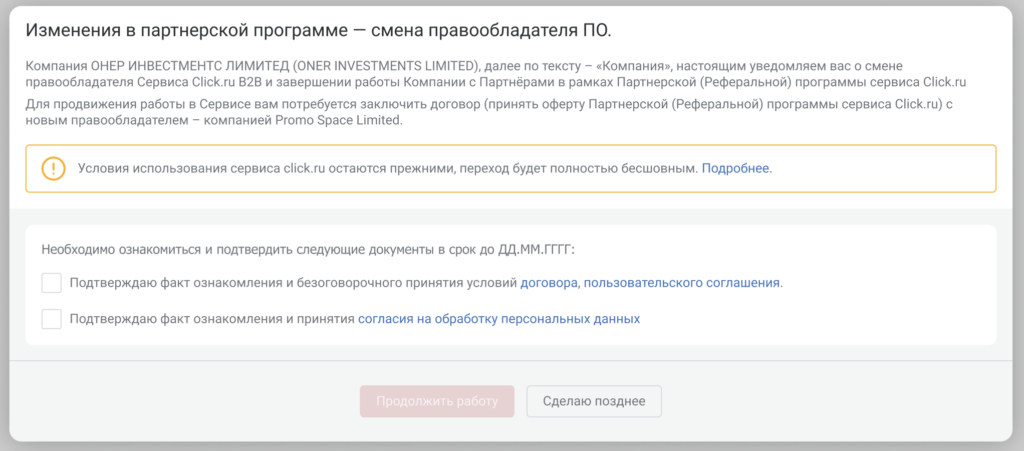Click the Сделаю позднее button
The width and height of the screenshot is (1024, 451).
594,401
